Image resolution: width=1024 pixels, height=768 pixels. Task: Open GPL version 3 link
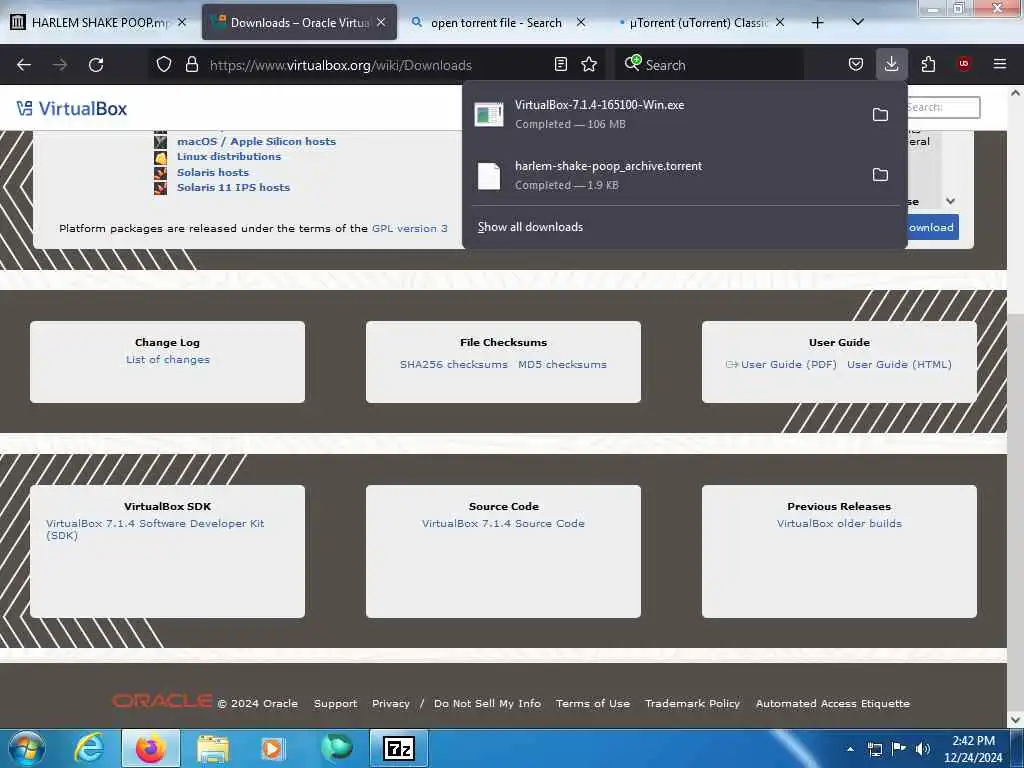409,228
